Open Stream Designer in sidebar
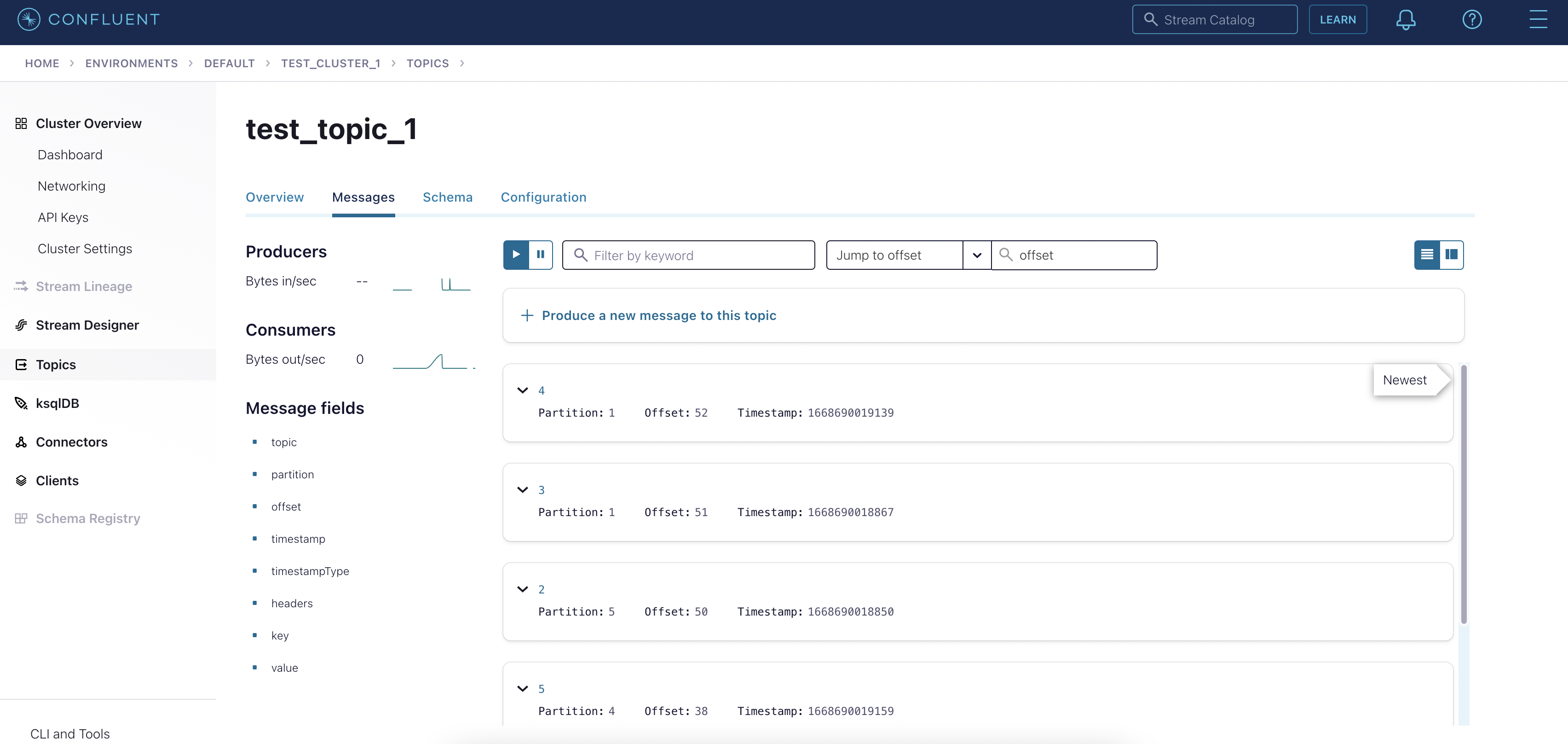This screenshot has width=1568, height=744. pyautogui.click(x=87, y=325)
